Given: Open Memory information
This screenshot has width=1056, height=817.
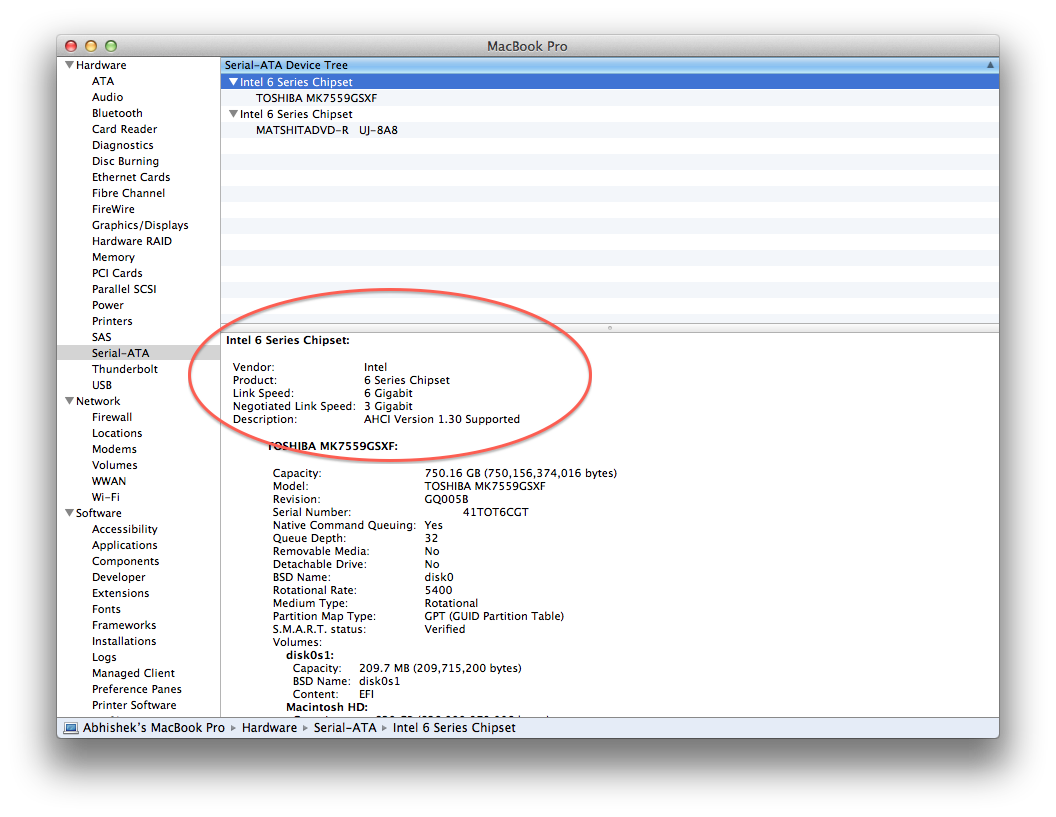Looking at the screenshot, I should coord(113,257).
